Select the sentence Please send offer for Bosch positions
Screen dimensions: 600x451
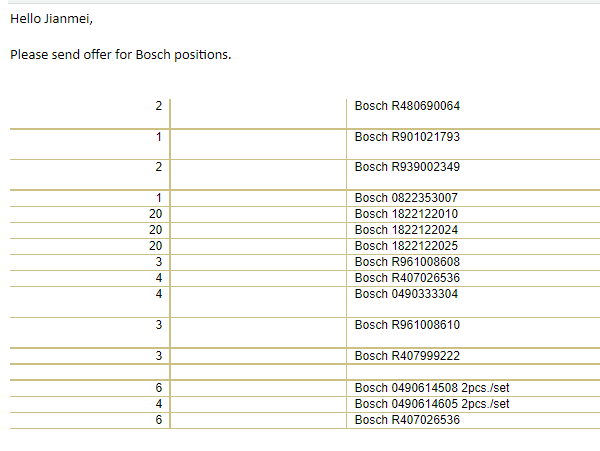coord(121,55)
